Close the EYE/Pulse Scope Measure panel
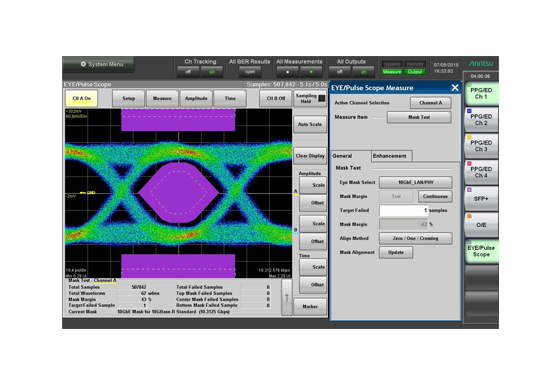Screen dimensions: 560x385 point(455,88)
